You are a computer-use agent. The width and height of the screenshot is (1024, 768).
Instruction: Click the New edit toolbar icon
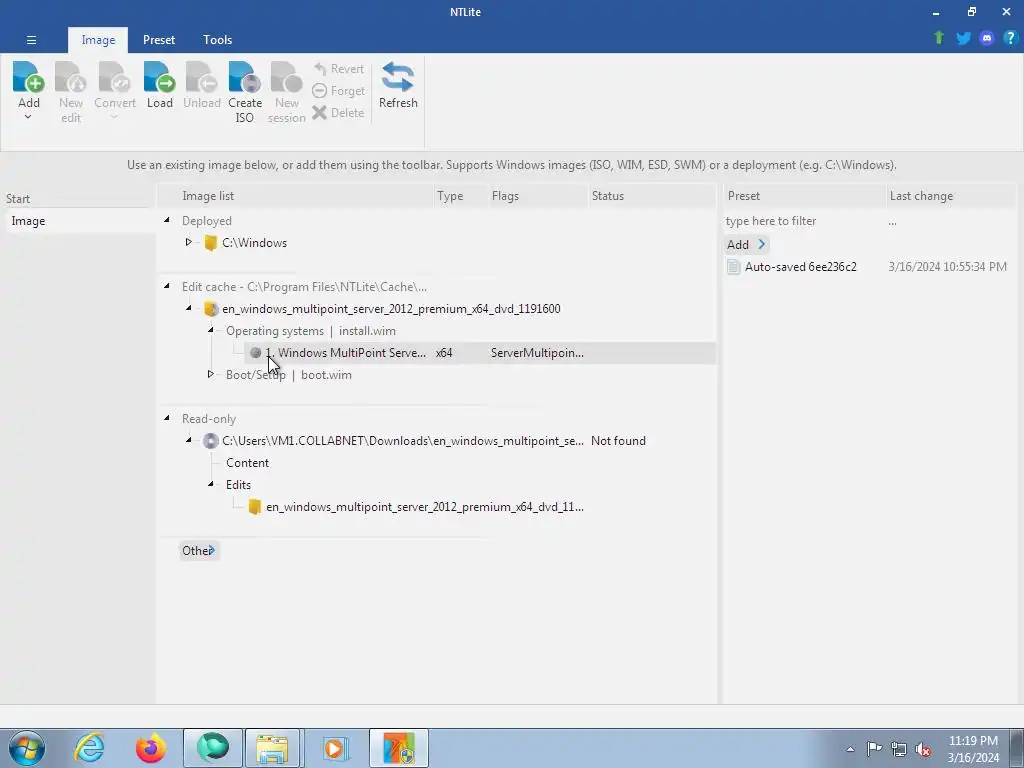71,77
